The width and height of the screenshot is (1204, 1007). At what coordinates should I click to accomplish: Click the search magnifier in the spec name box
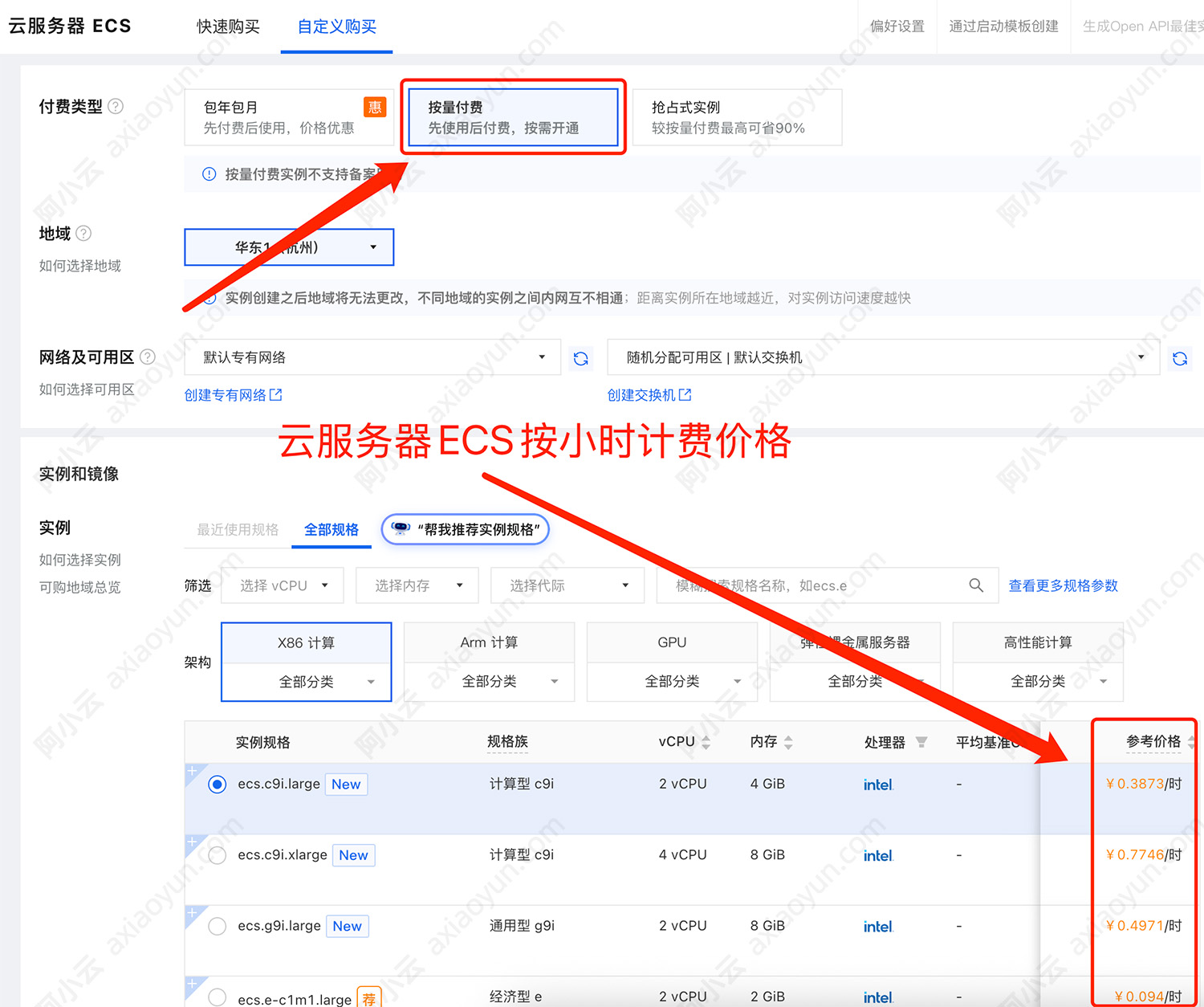coord(976,585)
